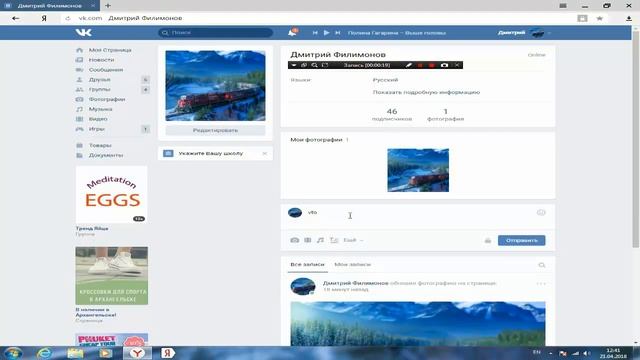The height and width of the screenshot is (360, 640).
Task: Open the train thumbnail in Мои фотографии
Action: (418, 170)
